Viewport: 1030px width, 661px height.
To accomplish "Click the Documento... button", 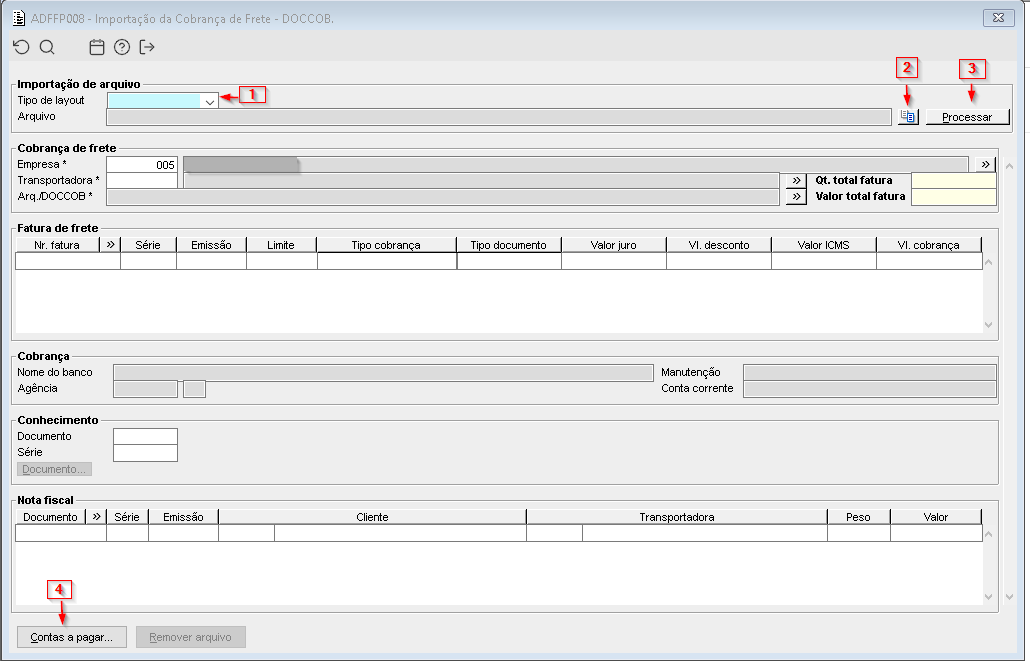I will (x=54, y=469).
